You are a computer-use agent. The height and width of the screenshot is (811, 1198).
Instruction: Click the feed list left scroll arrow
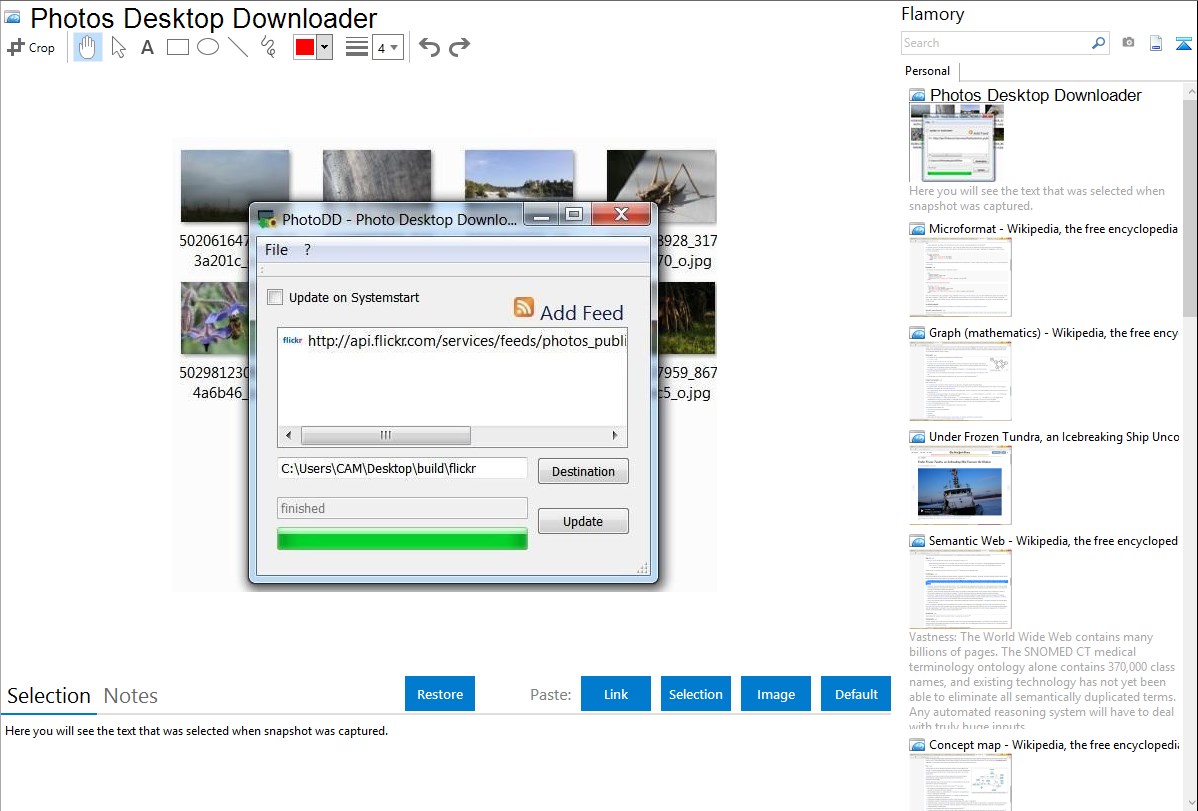[x=288, y=436]
